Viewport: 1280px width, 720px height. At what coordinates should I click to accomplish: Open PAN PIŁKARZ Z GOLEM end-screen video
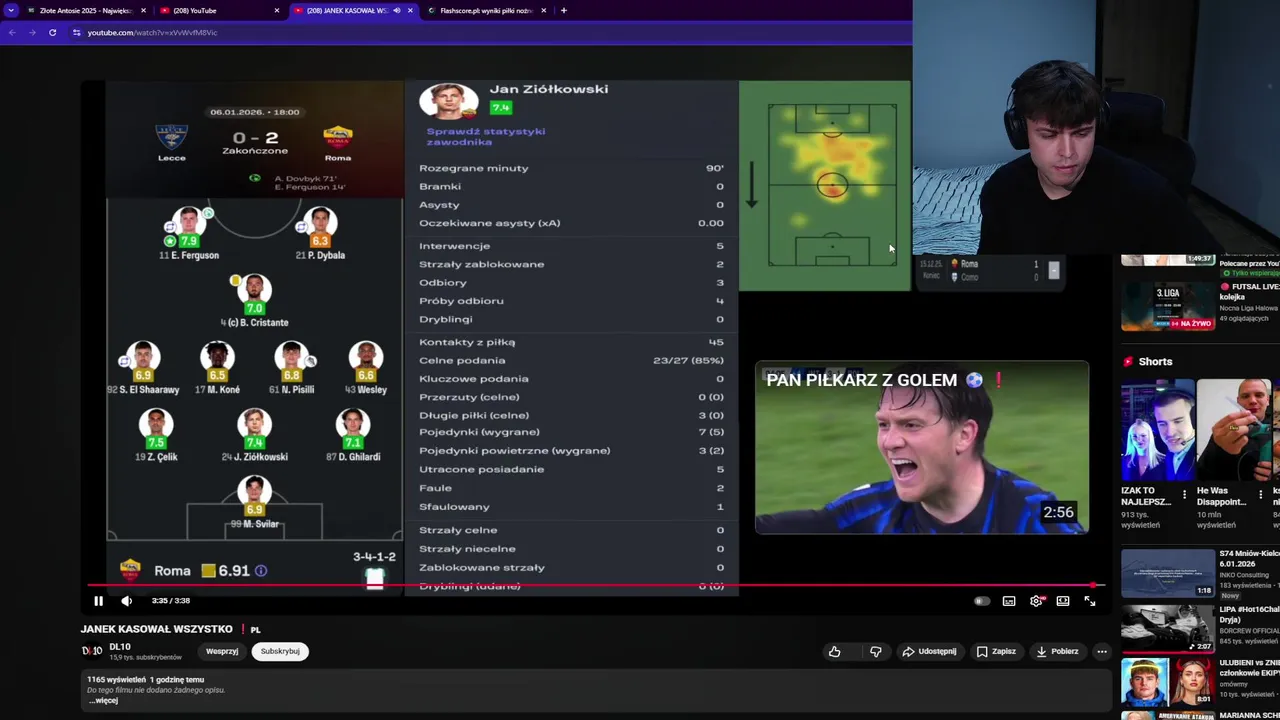922,447
